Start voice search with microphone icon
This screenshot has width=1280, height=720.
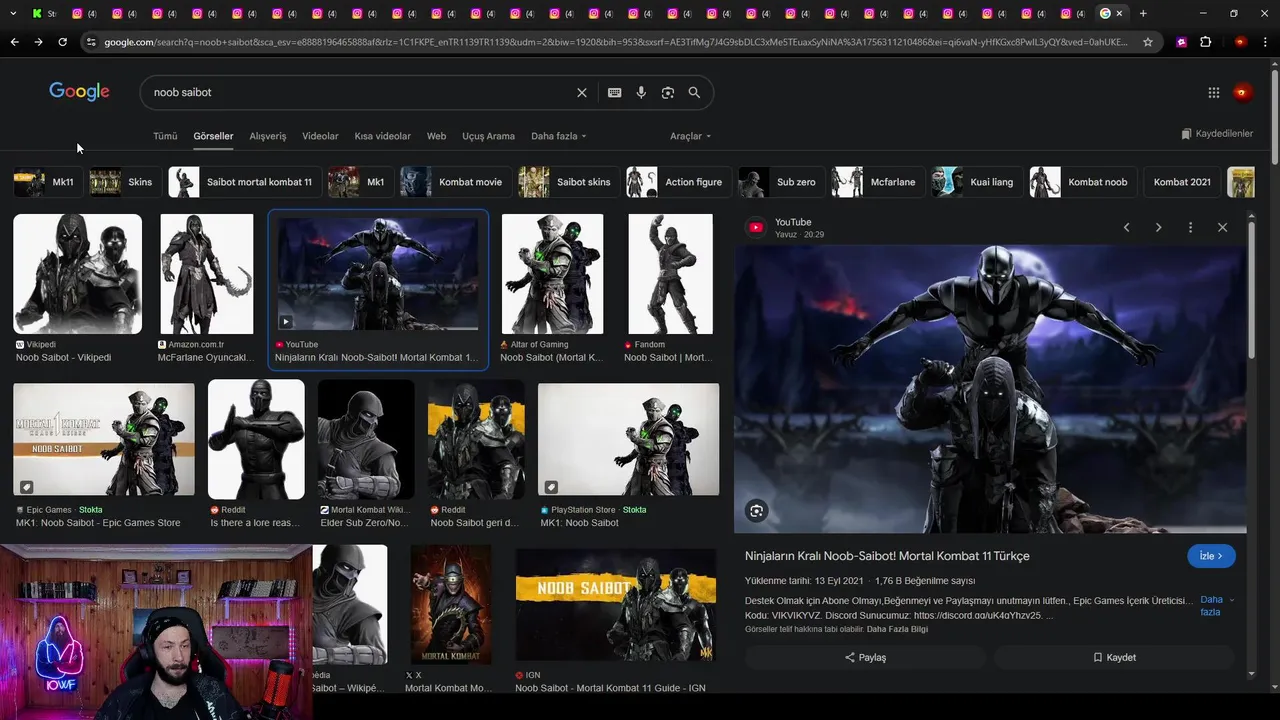tap(641, 92)
